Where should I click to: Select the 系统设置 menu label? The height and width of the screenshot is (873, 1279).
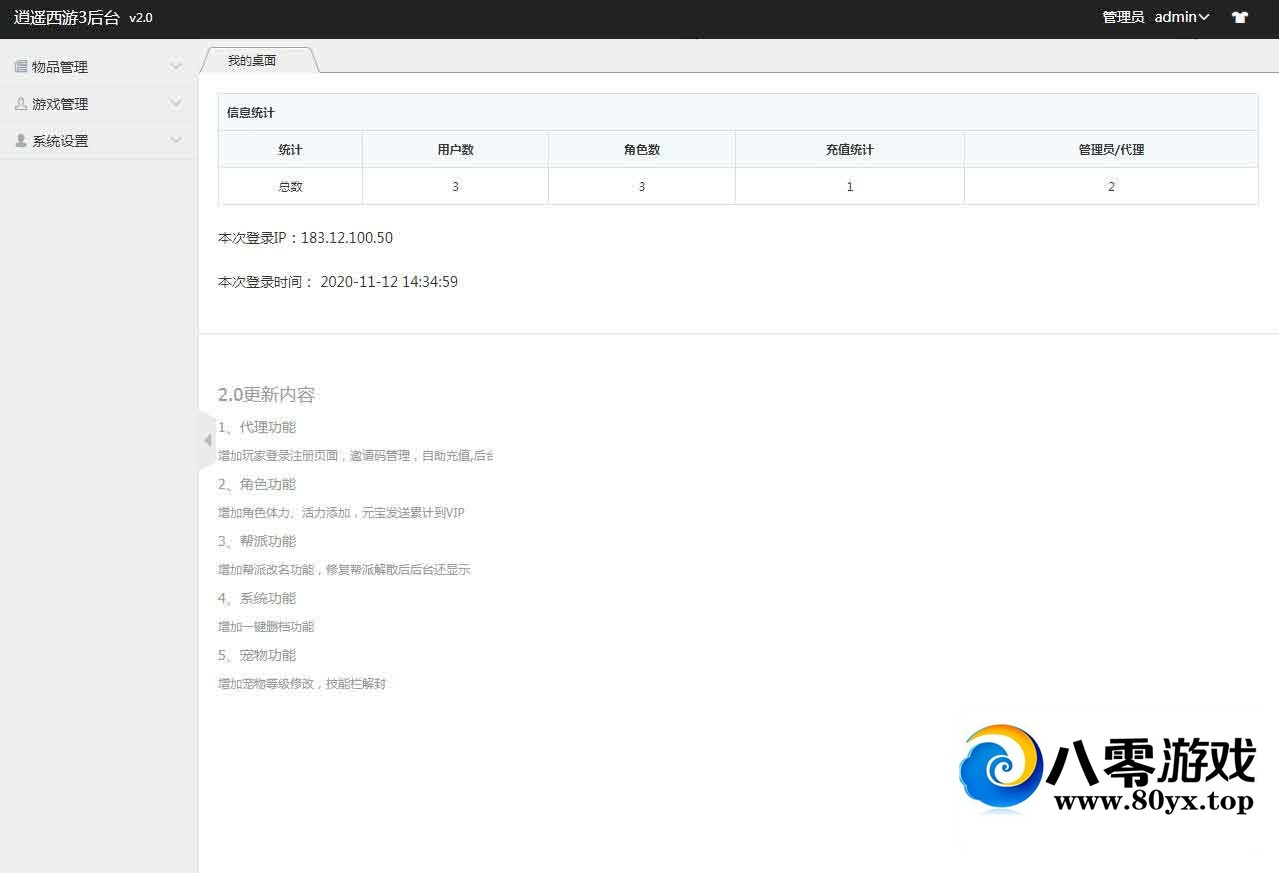point(60,141)
